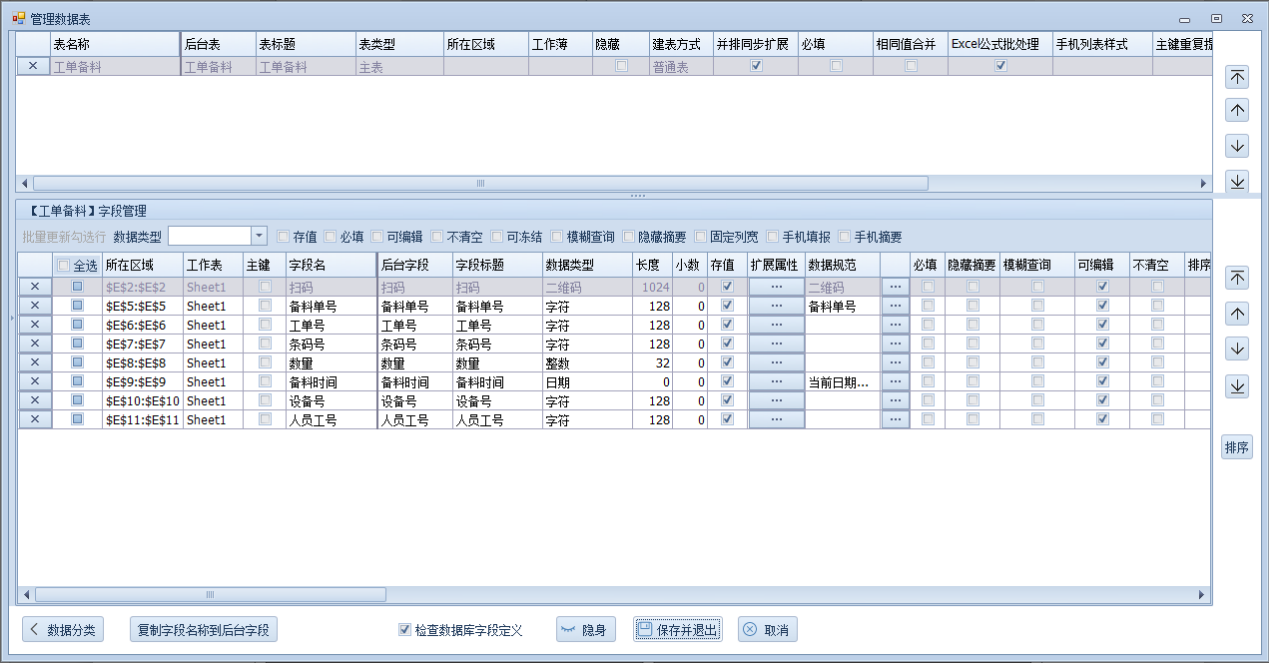Click the 表名称 column header in upper grid
1269x663 pixels.
(113, 45)
